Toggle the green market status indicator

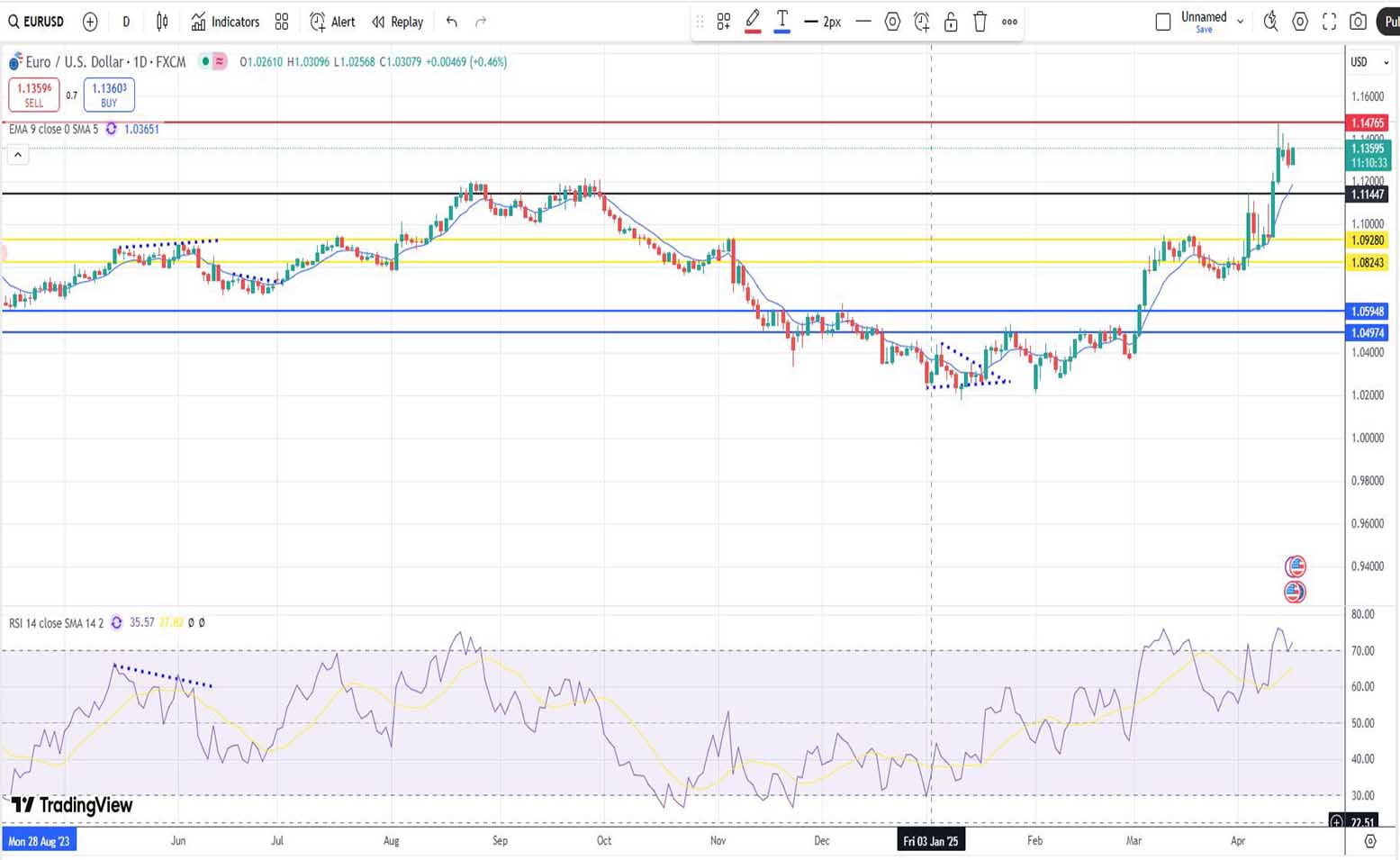point(206,61)
